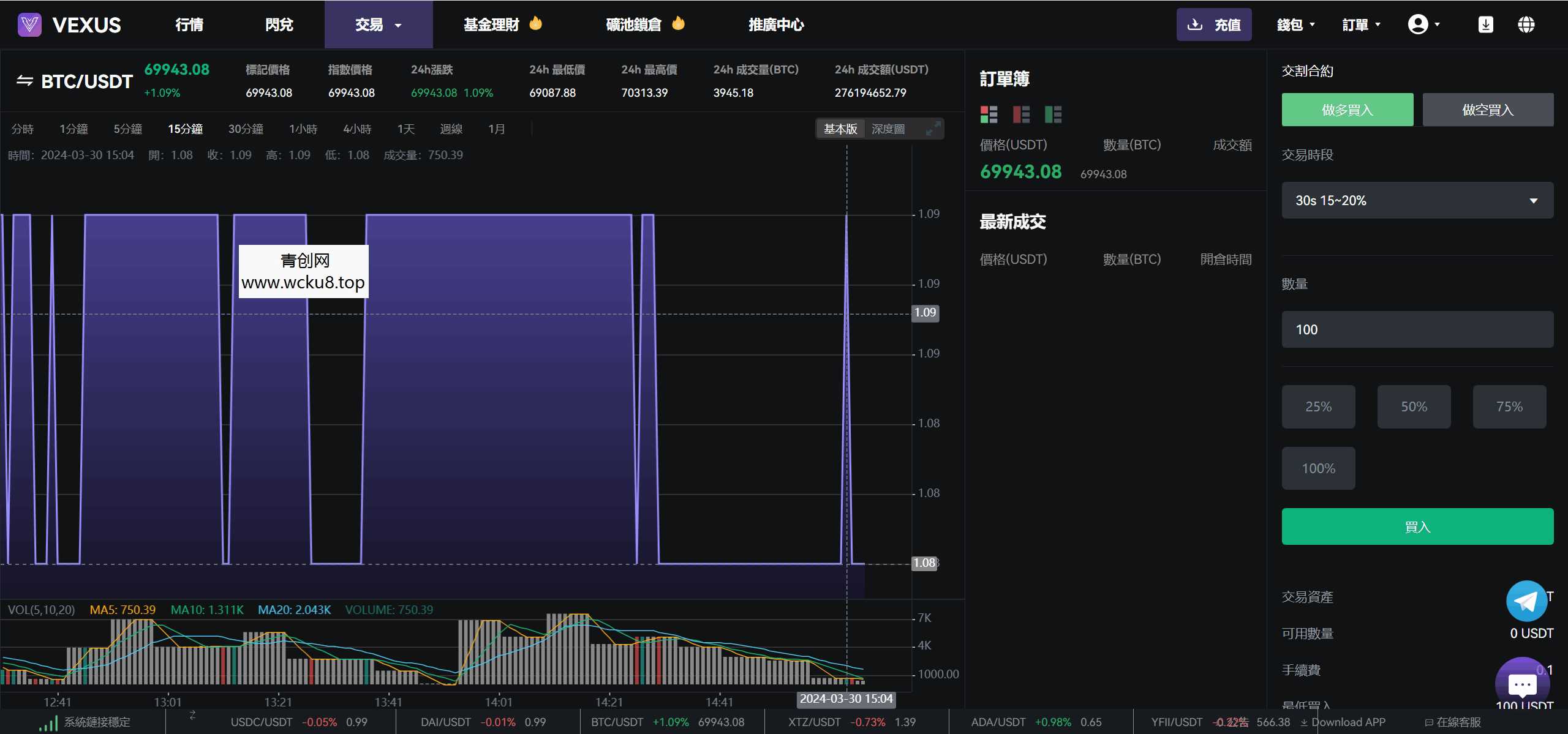The image size is (1568, 734).
Task: Click the fullscreen chart expand icon
Action: click(x=933, y=129)
